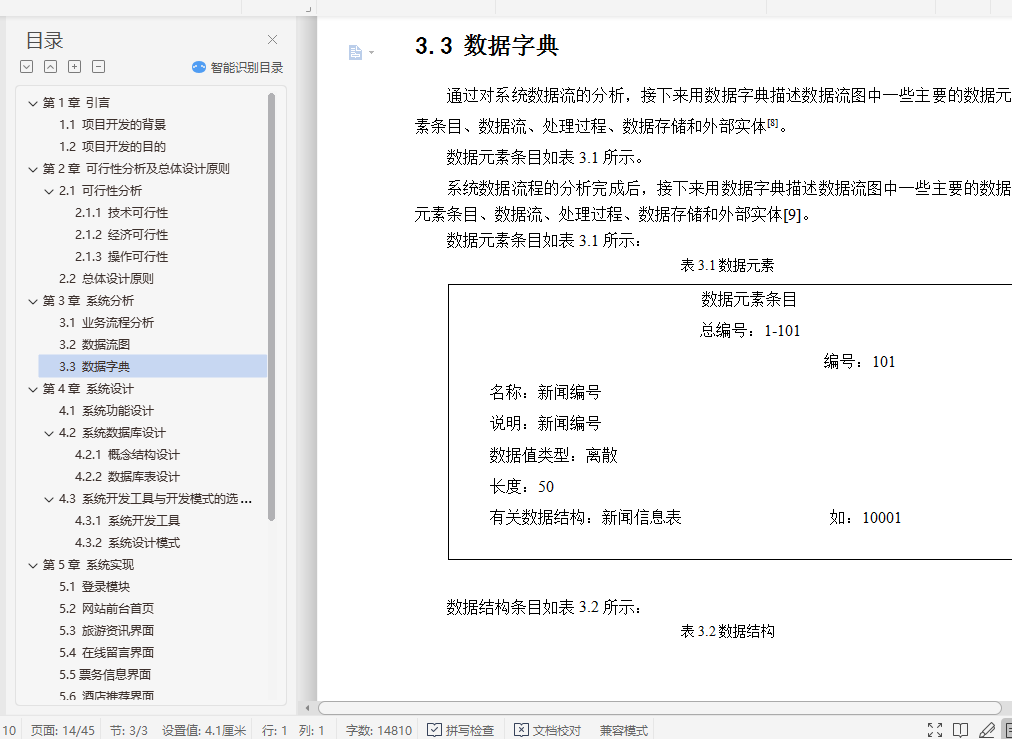Click the text 总编号：1-101 in table
1012x739 pixels.
click(x=749, y=331)
